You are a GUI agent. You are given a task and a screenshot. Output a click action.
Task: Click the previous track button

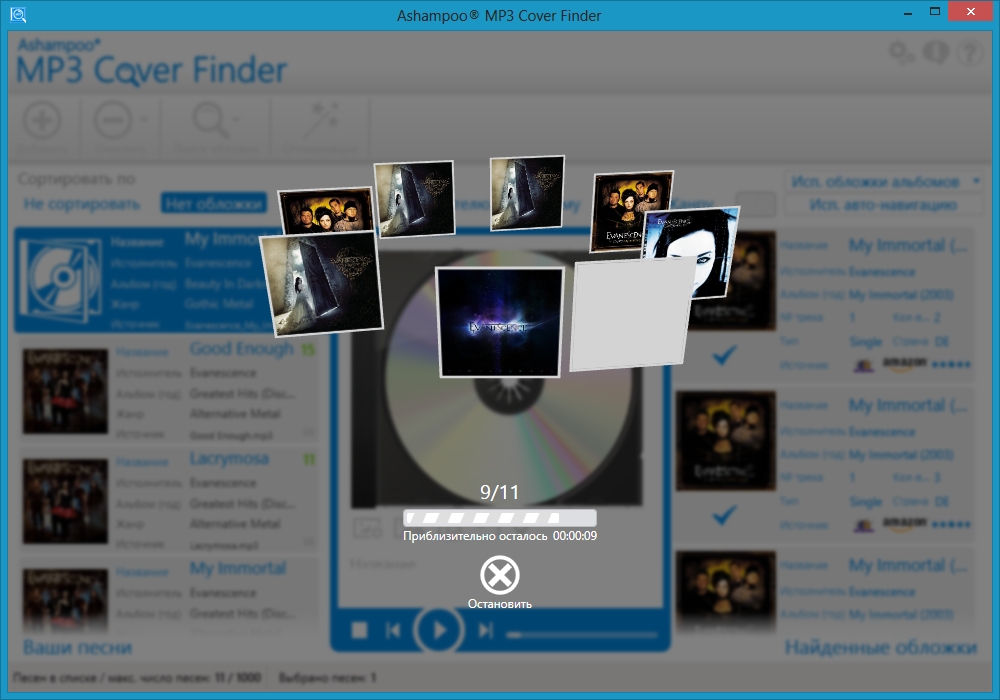tap(393, 631)
